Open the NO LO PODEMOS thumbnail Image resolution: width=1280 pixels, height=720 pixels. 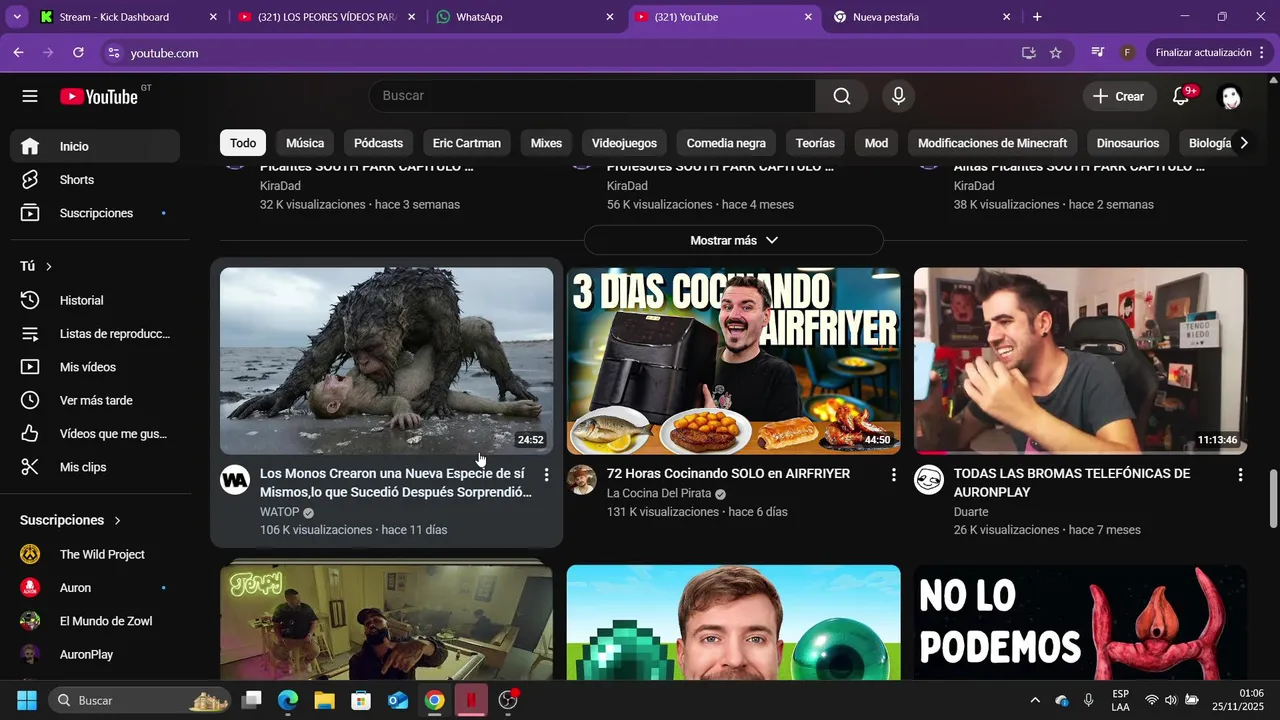[1080, 622]
